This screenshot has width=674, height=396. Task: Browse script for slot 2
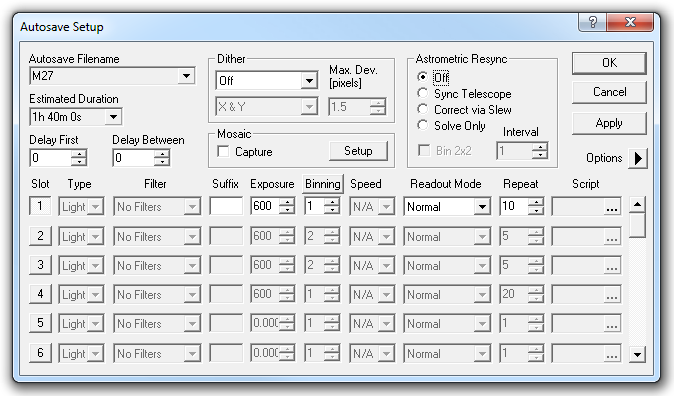(x=612, y=236)
